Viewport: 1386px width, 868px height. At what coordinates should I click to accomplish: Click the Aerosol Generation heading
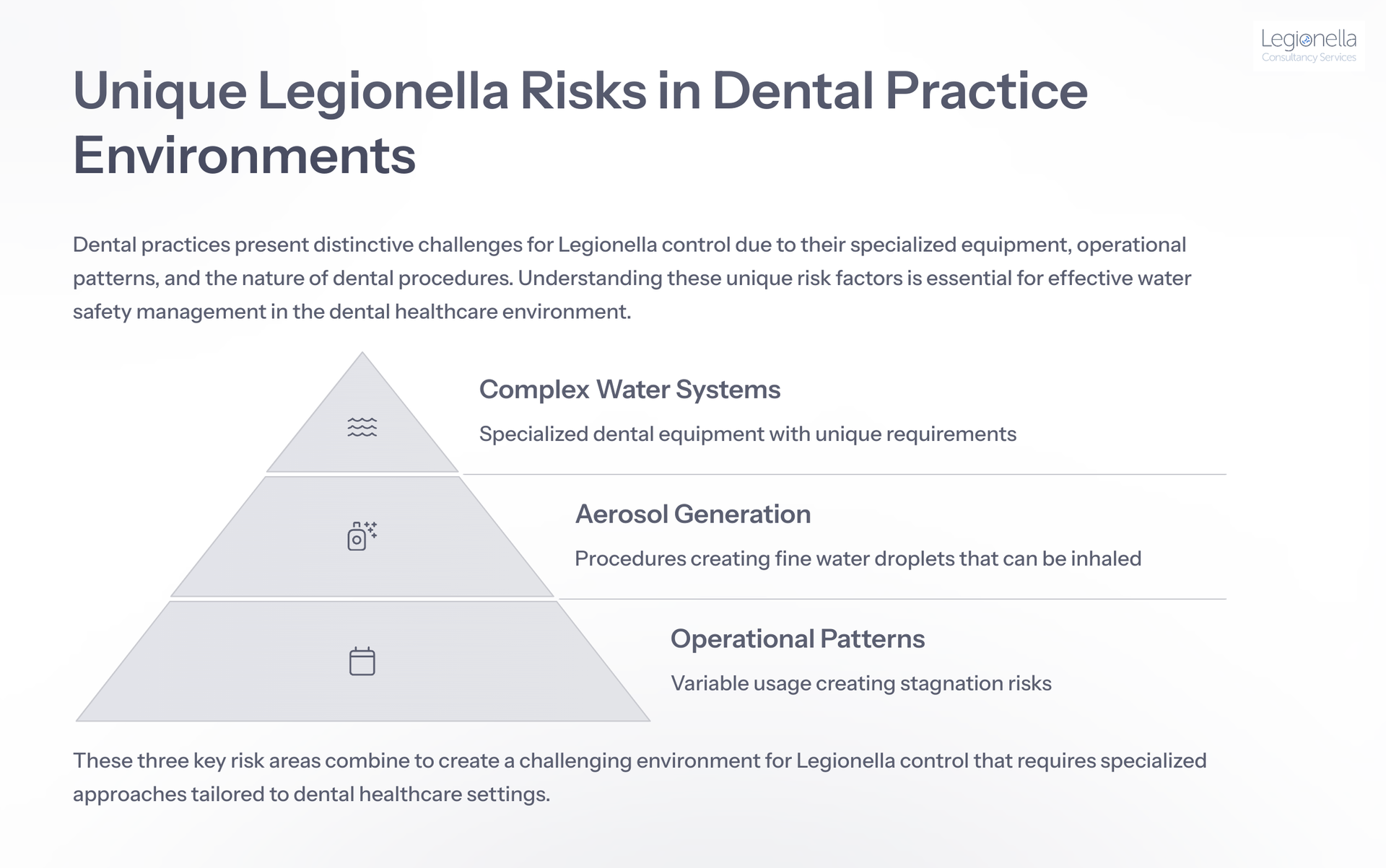tap(692, 514)
